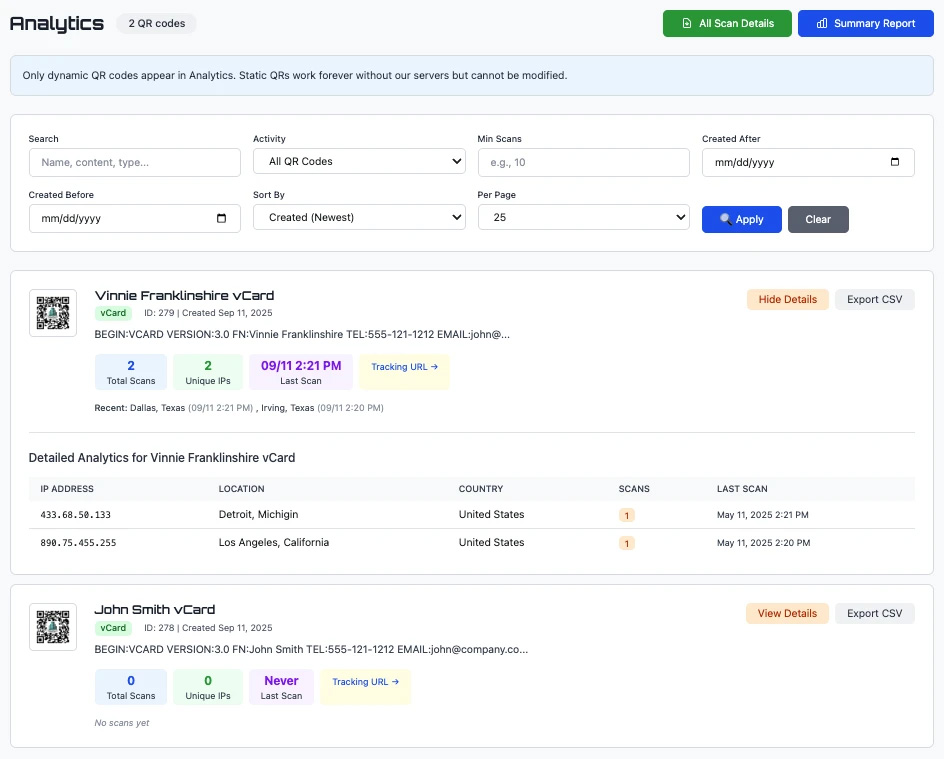Open calendar picker in Created Before field
Image resolution: width=944 pixels, height=759 pixels.
(220, 218)
